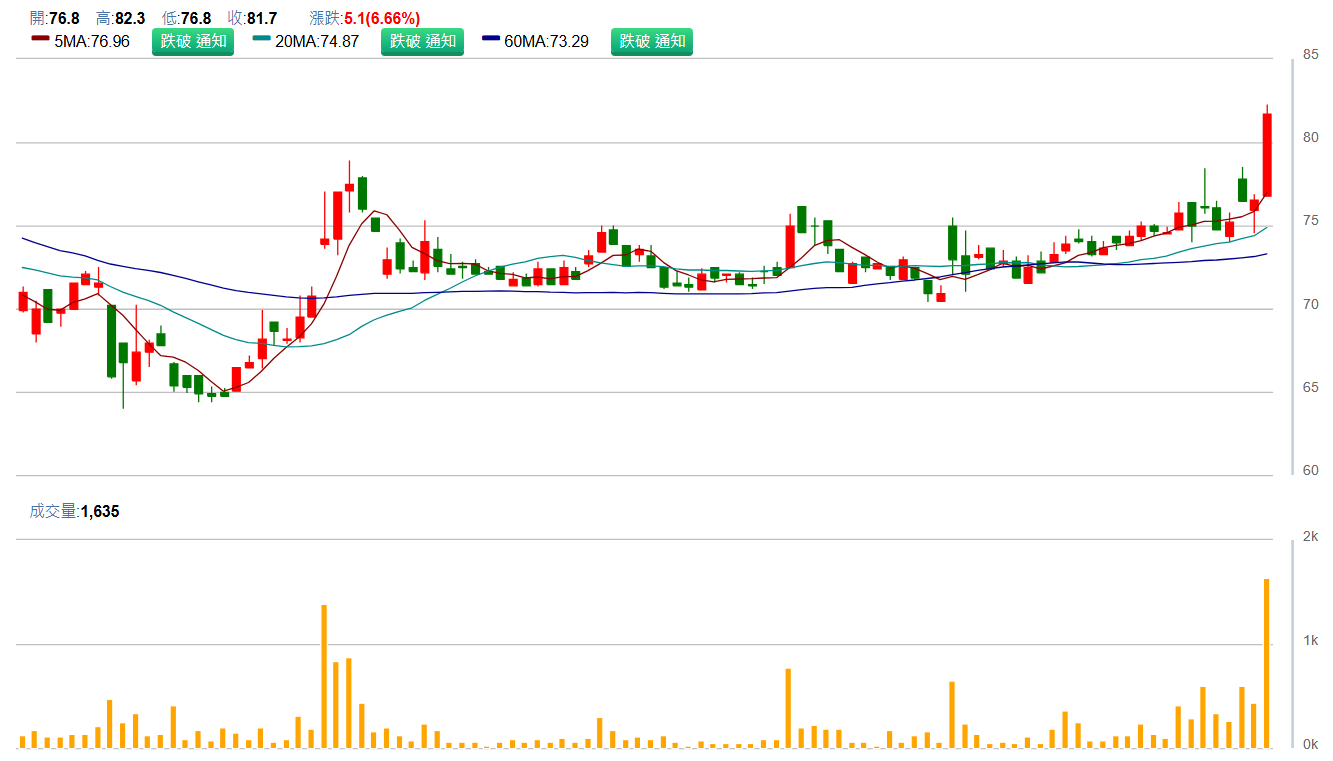The image size is (1333, 761).
Task: Click the 0k volume axis label
Action: (1310, 745)
